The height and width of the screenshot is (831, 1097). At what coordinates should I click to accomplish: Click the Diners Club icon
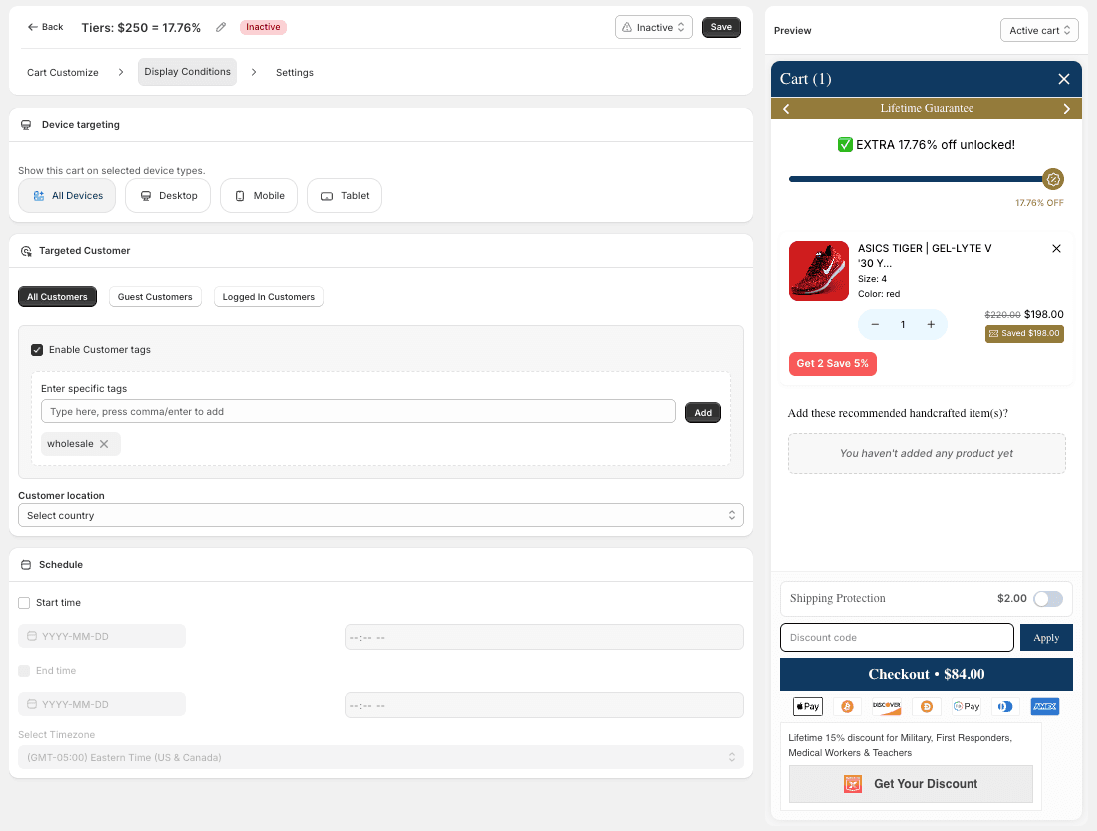tap(1005, 706)
